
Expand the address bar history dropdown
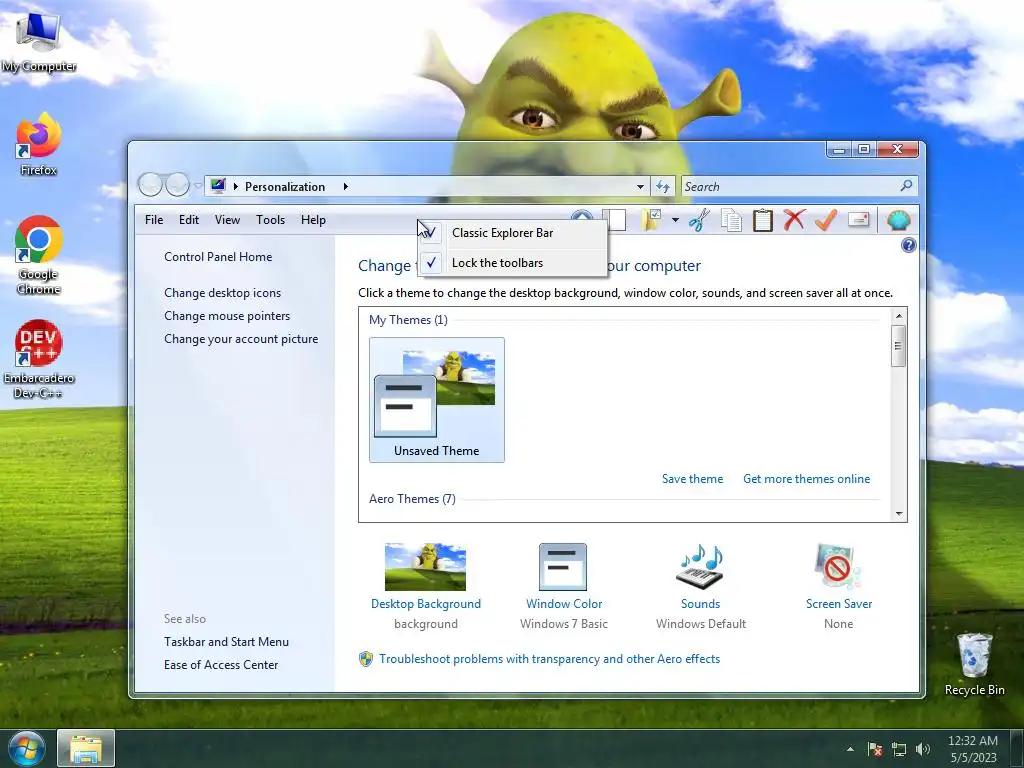click(641, 187)
